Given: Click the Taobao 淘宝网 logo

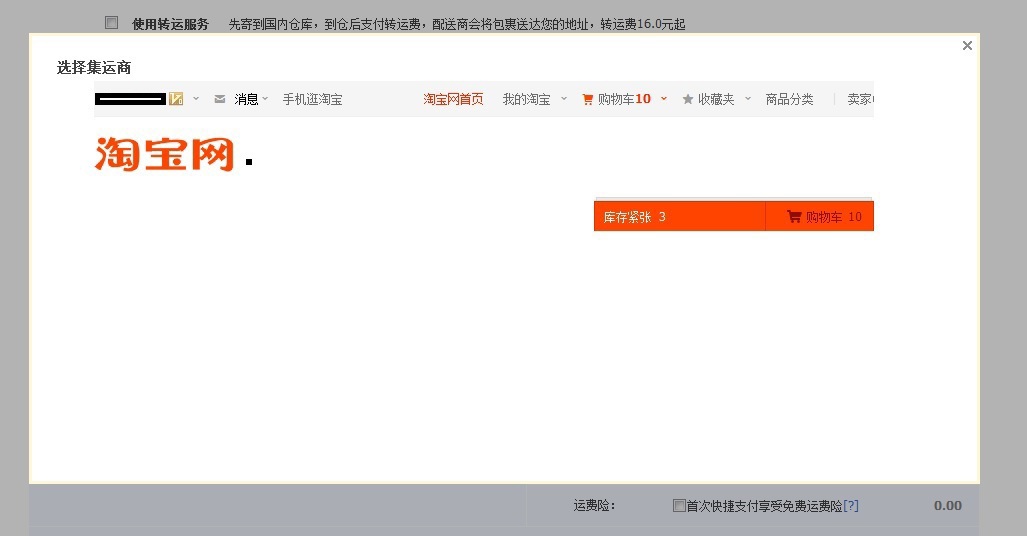Looking at the screenshot, I should click(x=164, y=154).
